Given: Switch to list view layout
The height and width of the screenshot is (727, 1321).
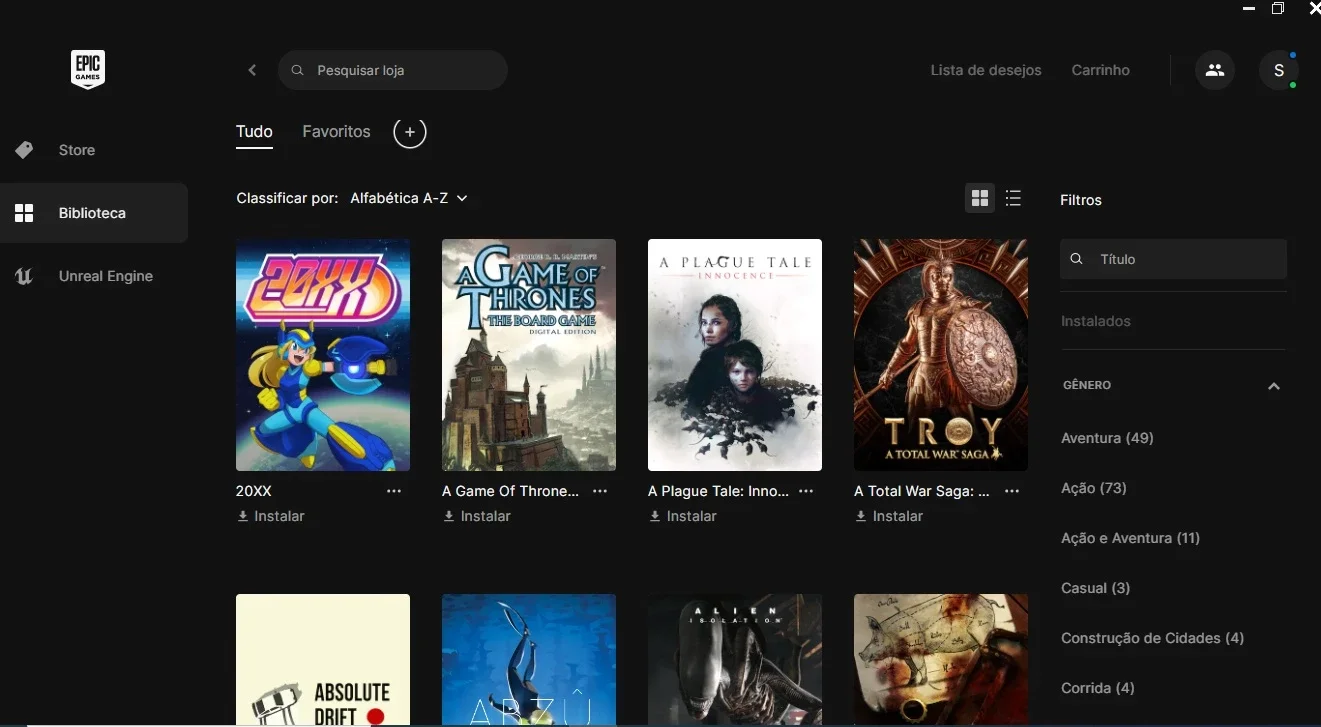Looking at the screenshot, I should [x=1013, y=198].
